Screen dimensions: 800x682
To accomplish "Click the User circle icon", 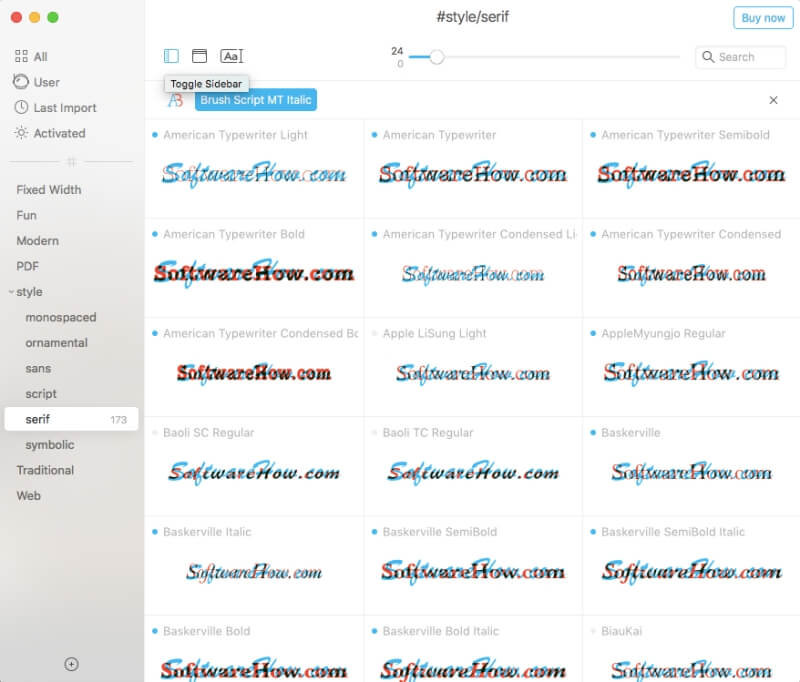I will pos(21,82).
